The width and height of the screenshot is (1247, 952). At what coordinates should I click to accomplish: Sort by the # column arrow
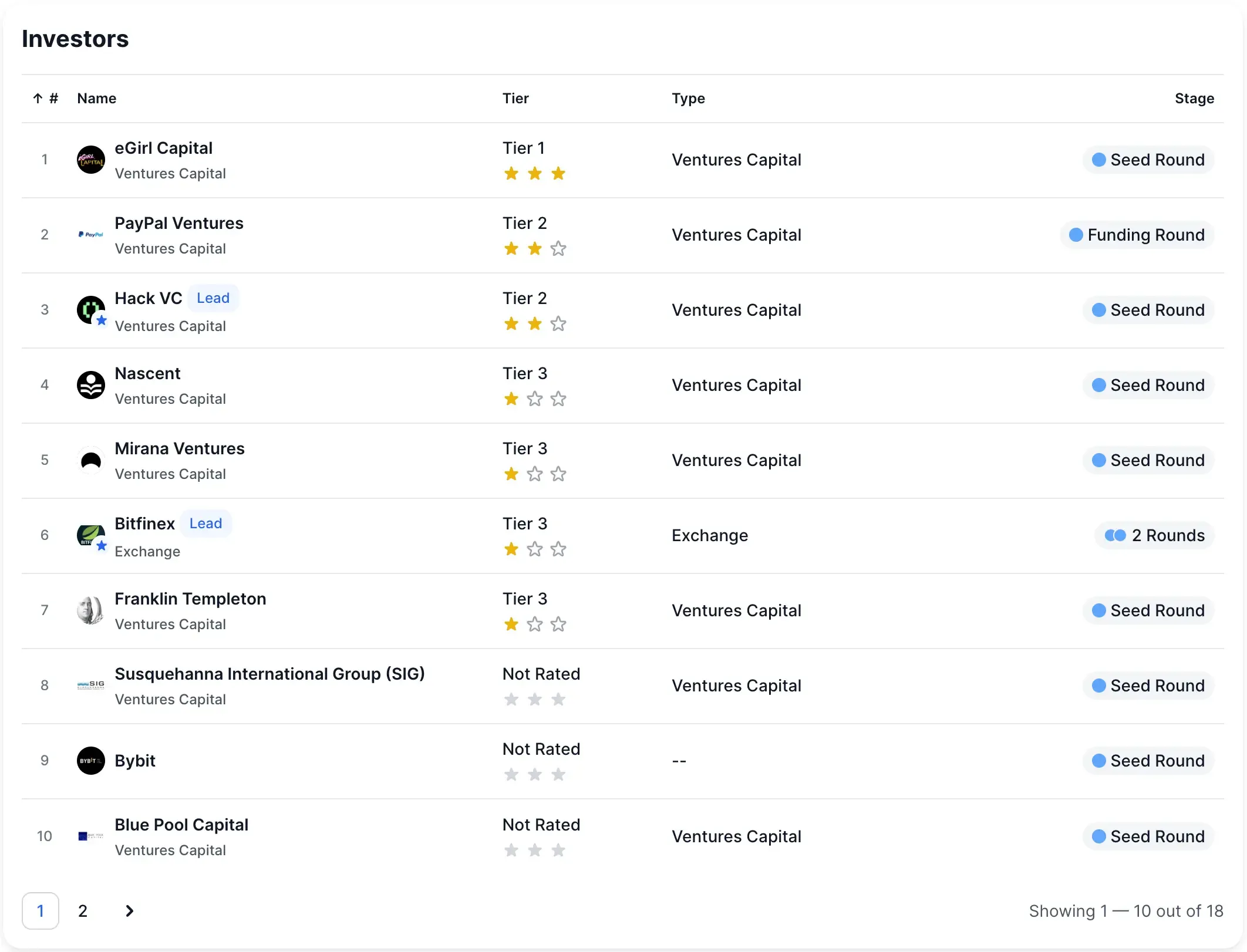pos(38,99)
